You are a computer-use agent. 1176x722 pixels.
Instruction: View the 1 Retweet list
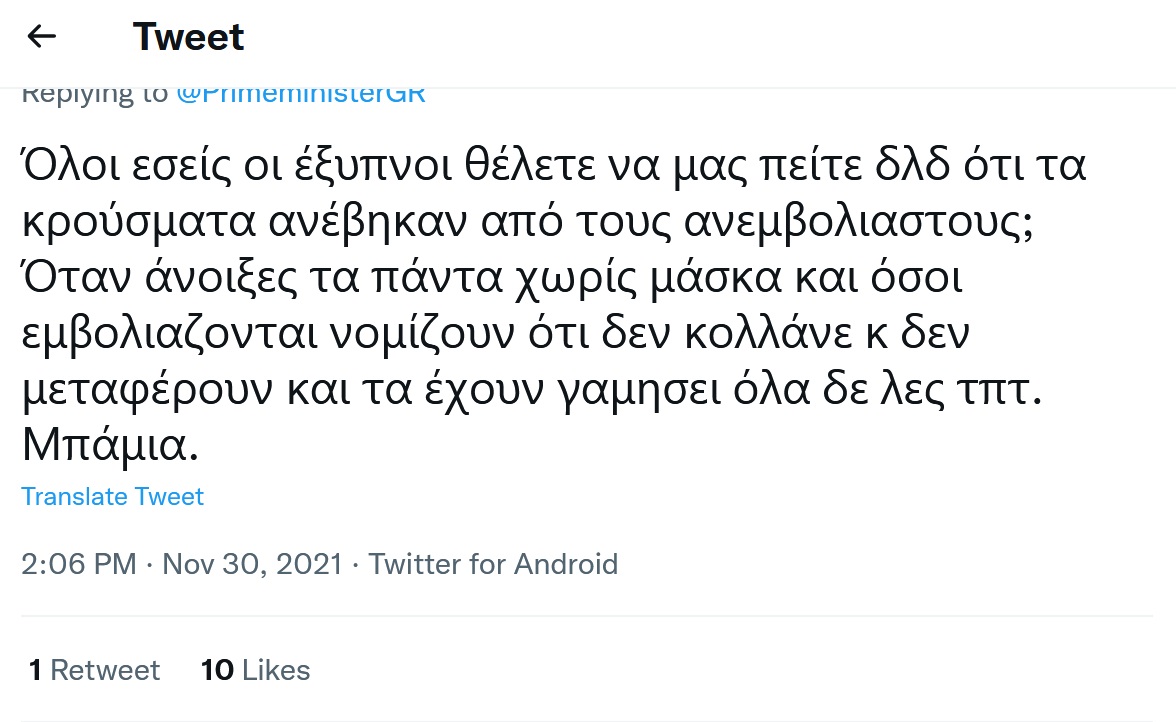(x=95, y=670)
